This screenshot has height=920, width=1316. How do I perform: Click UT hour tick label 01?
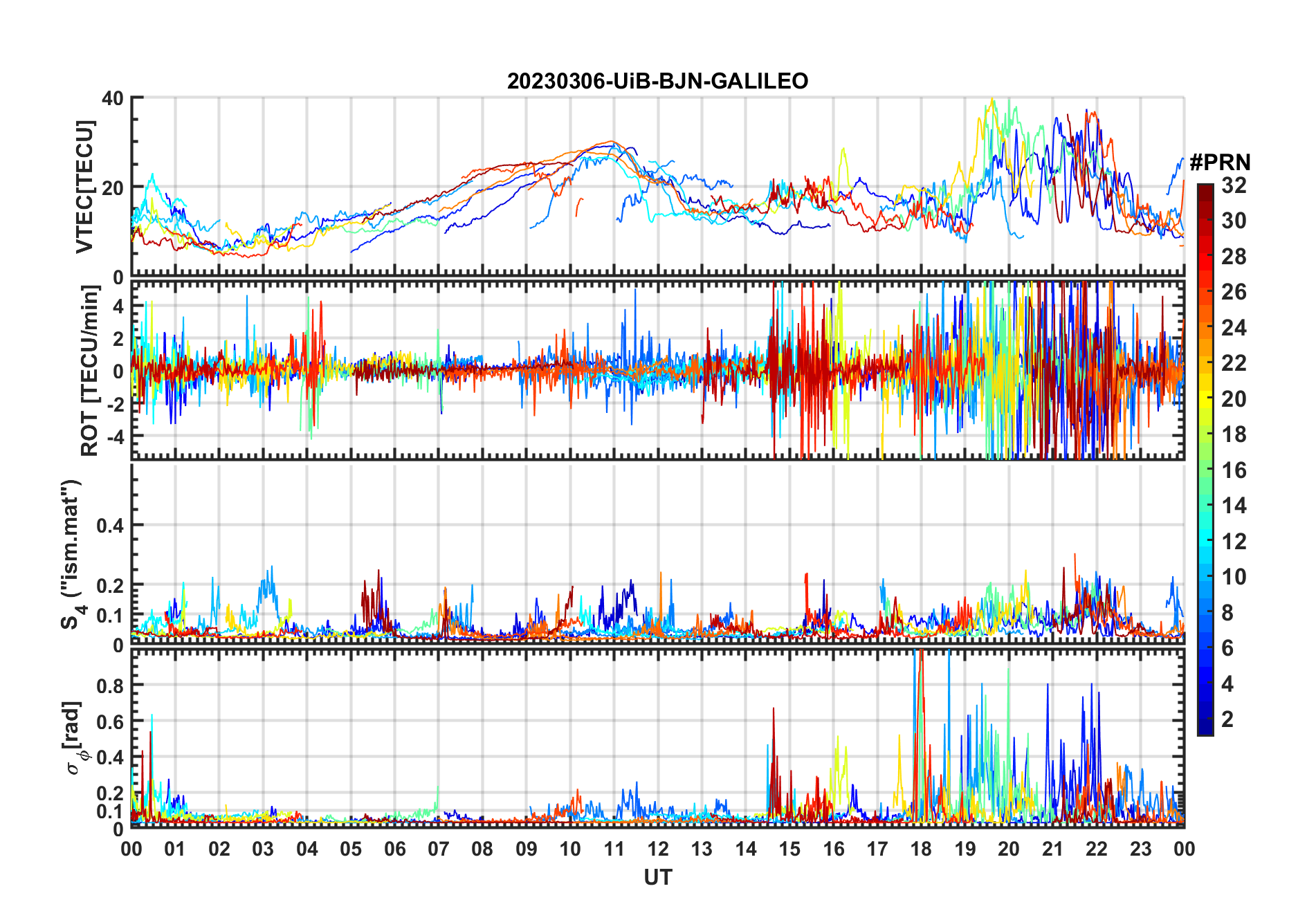(175, 849)
